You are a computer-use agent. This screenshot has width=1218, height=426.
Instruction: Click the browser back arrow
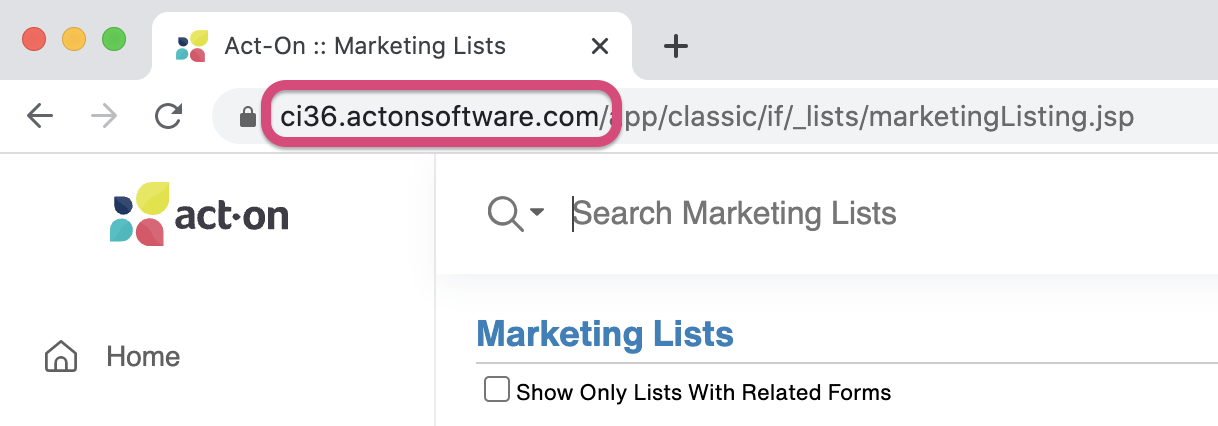click(40, 117)
